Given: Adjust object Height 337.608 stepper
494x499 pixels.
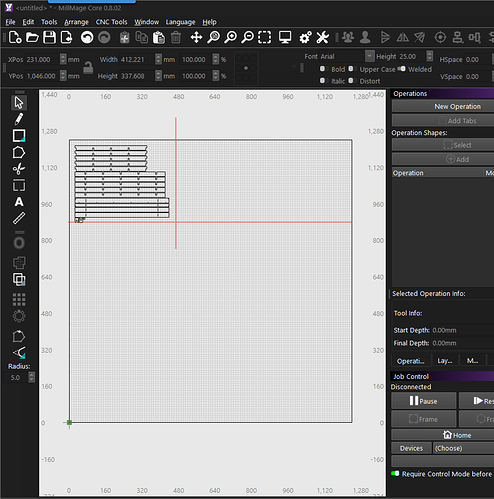Looking at the screenshot, I should pos(158,76).
